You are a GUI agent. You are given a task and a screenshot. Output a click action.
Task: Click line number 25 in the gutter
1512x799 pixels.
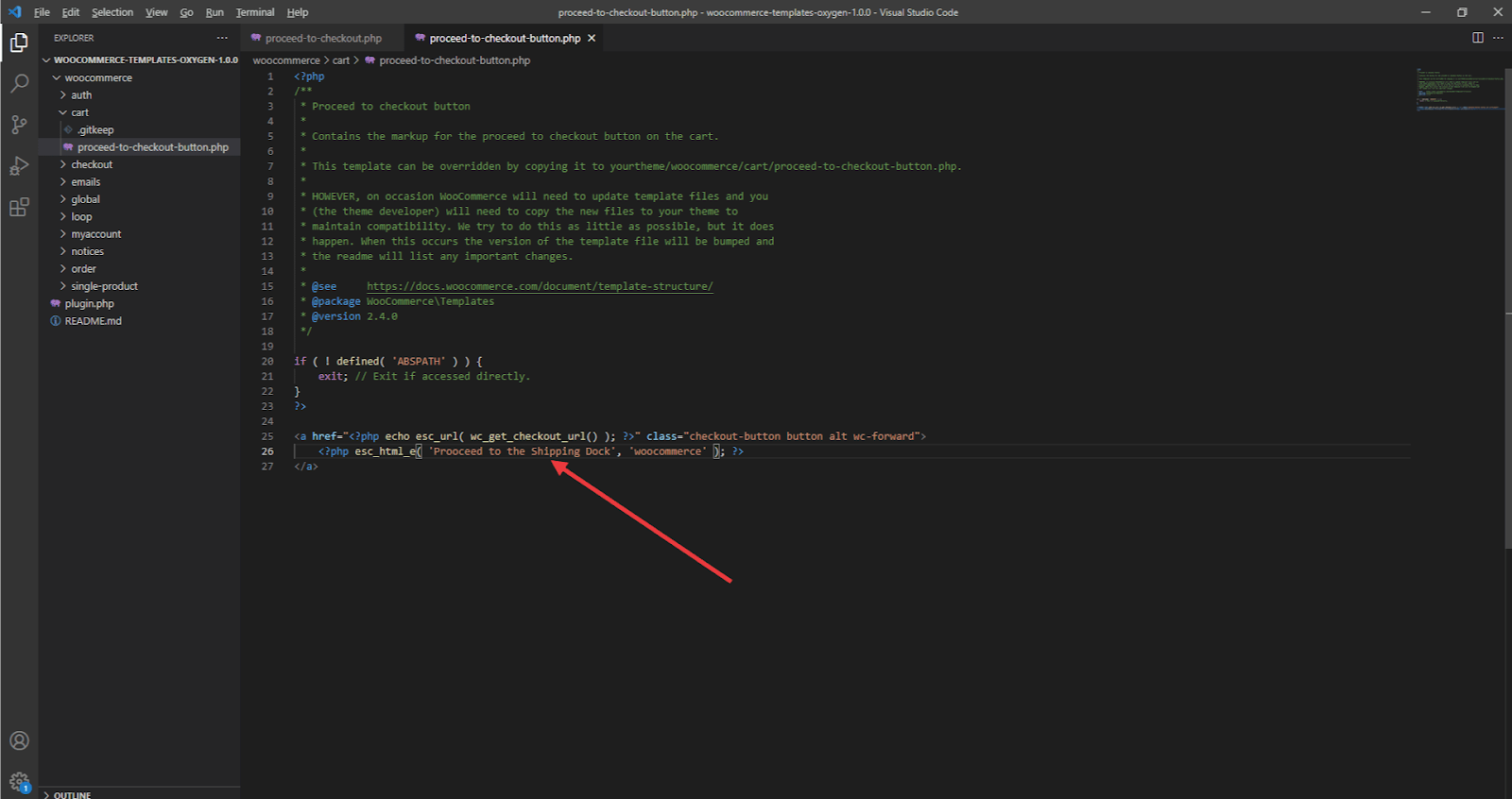click(x=267, y=436)
